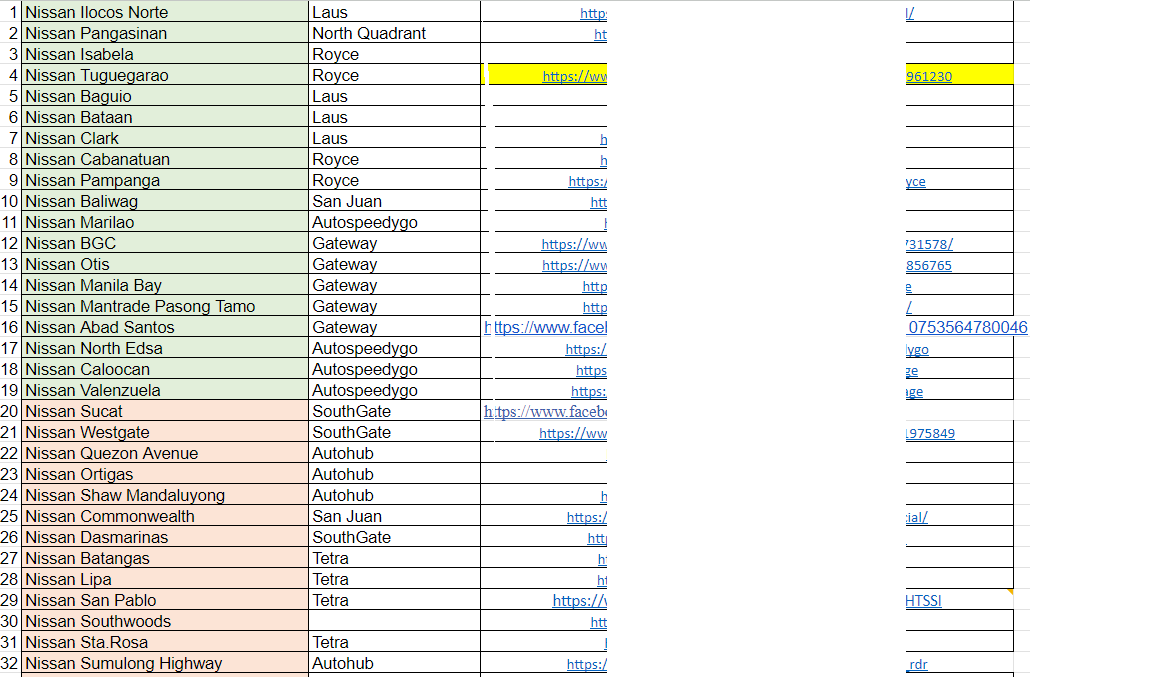Image resolution: width=1152 pixels, height=677 pixels.
Task: Select the Nissan BGC cell
Action: [165, 243]
